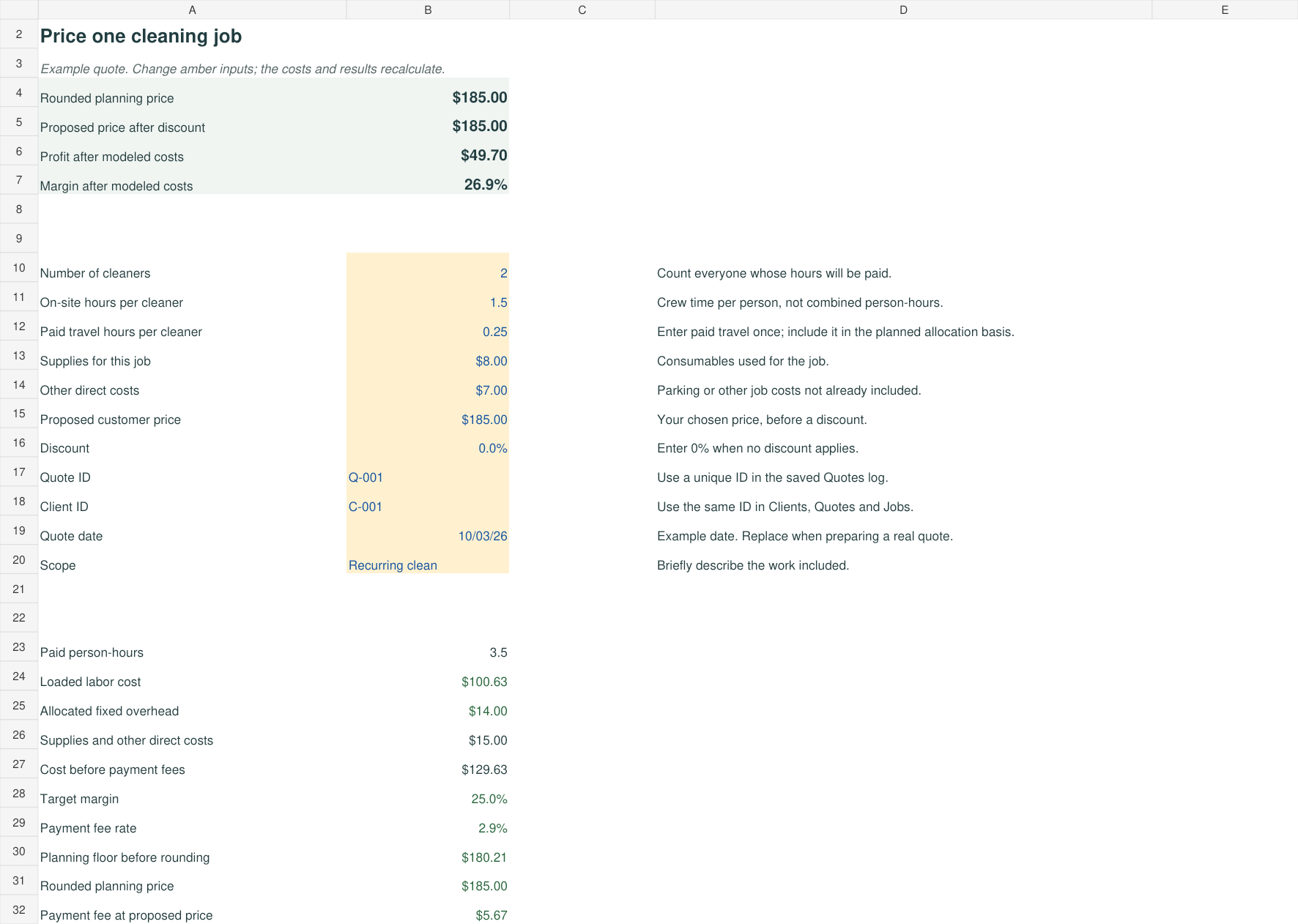
Task: Select column D header
Action: click(903, 10)
